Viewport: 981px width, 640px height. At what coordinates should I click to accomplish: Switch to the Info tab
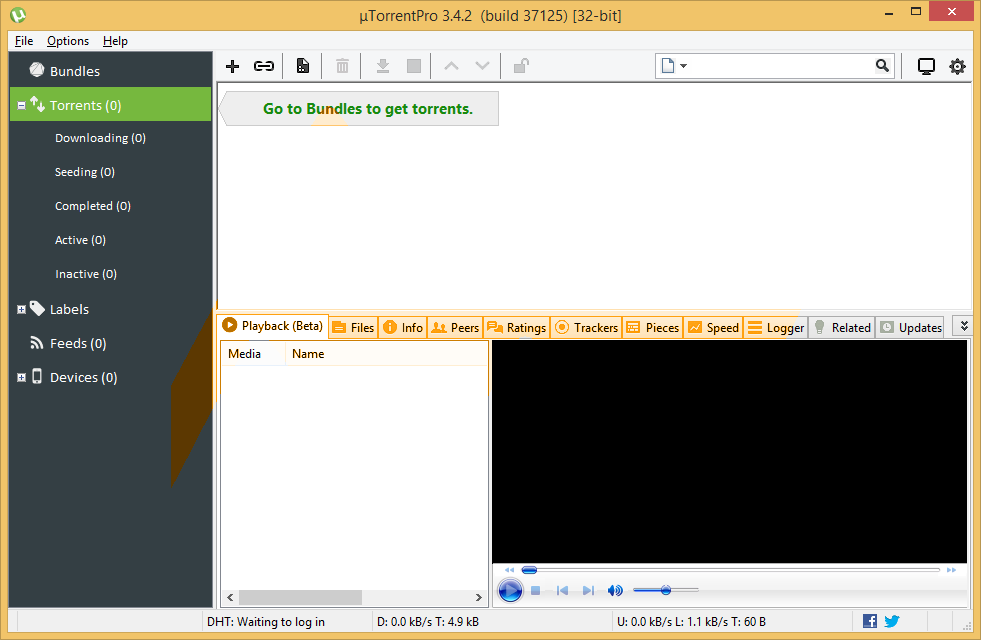[403, 327]
